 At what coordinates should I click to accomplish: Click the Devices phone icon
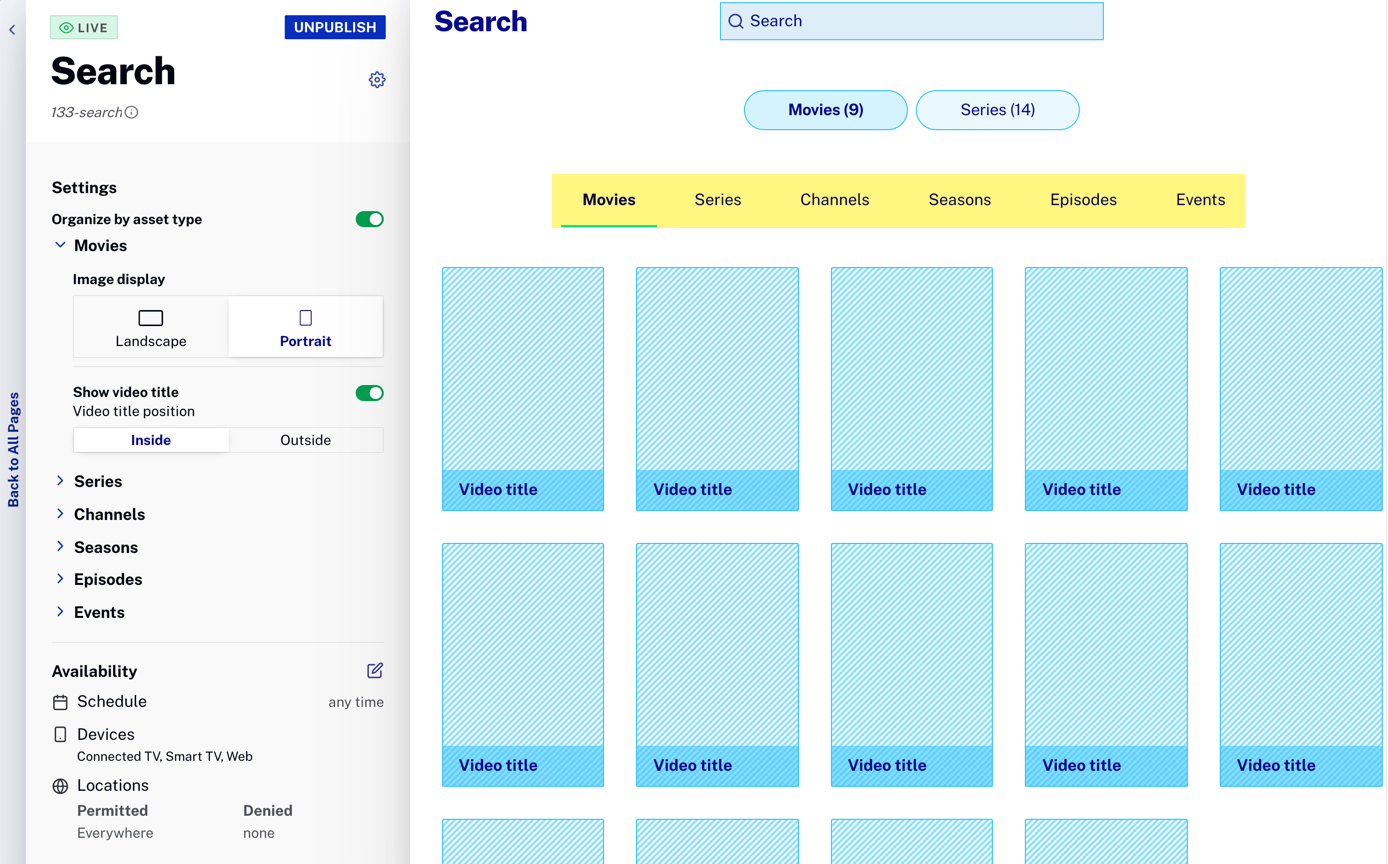click(x=60, y=735)
